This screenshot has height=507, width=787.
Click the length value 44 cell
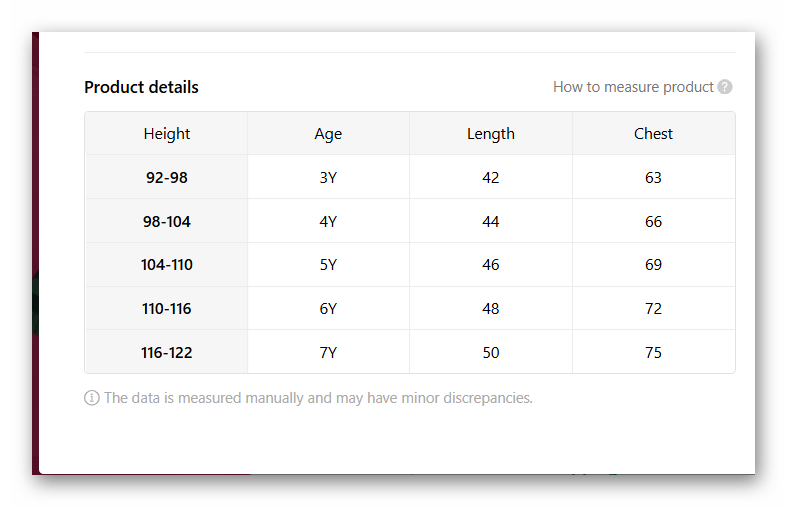[491, 222]
